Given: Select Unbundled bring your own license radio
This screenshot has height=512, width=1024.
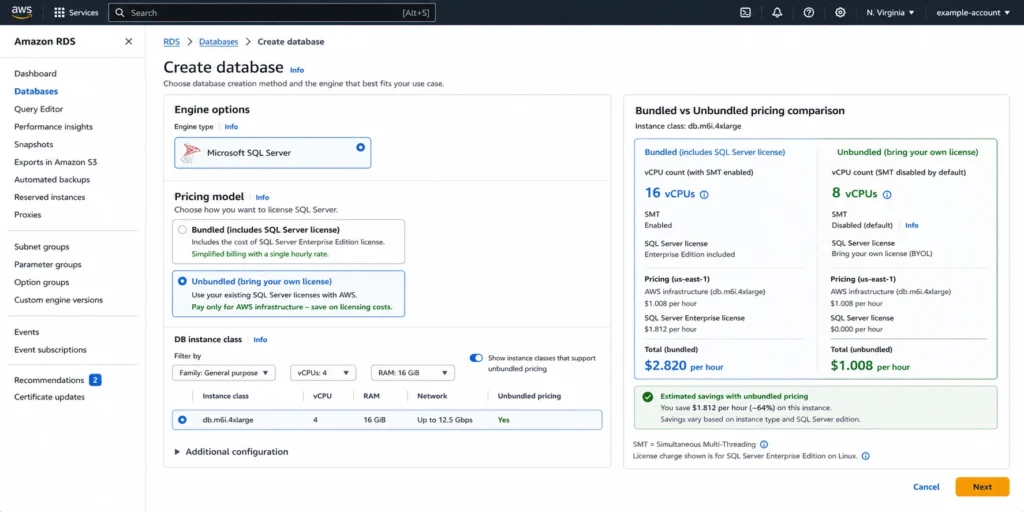Looking at the screenshot, I should coord(182,281).
